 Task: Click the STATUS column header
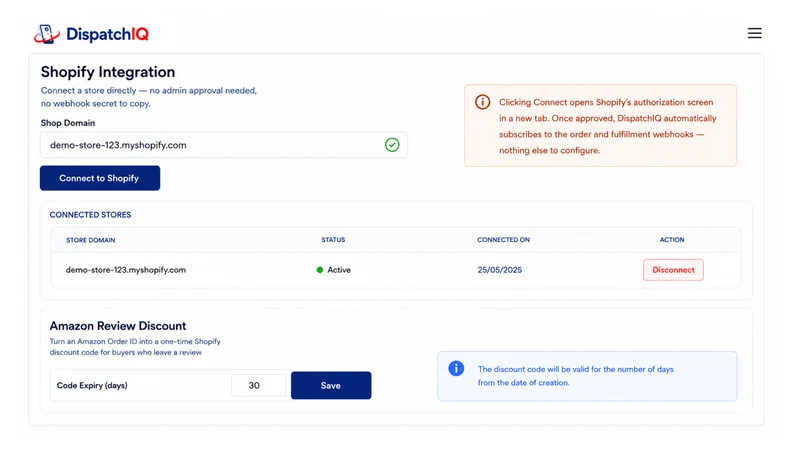(333, 240)
